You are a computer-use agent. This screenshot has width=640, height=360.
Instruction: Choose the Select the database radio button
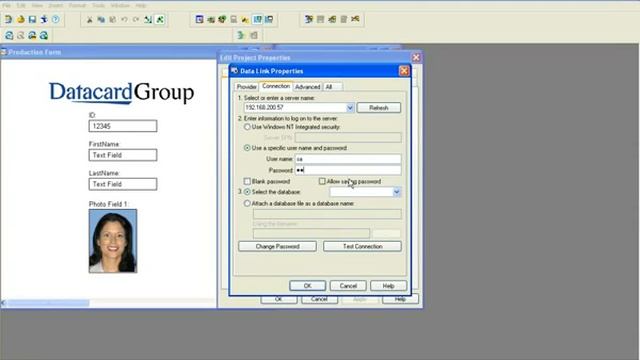(247, 191)
